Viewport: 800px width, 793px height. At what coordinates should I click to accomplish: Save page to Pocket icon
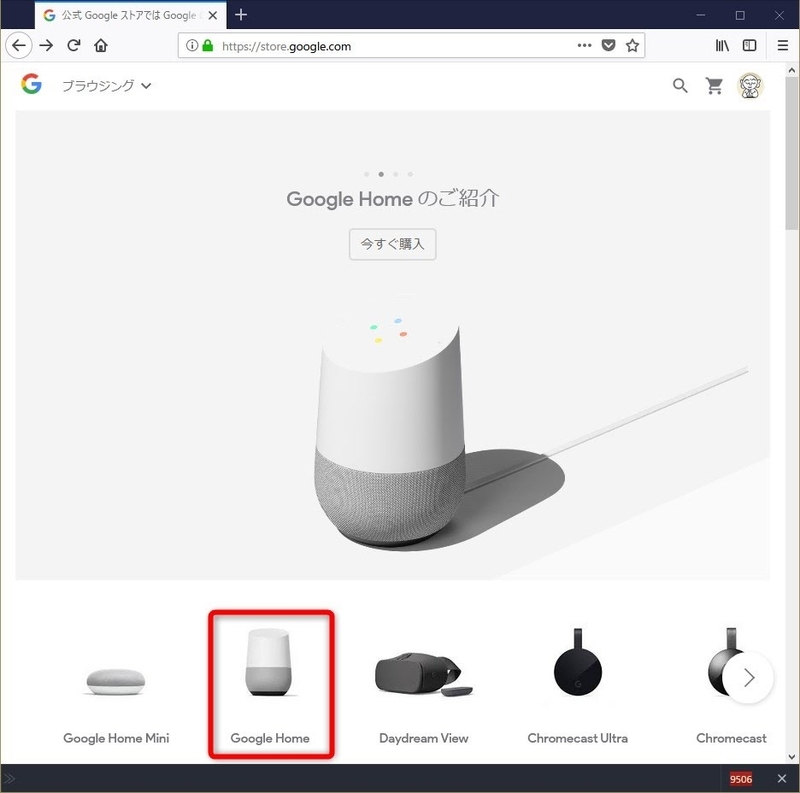pos(608,45)
